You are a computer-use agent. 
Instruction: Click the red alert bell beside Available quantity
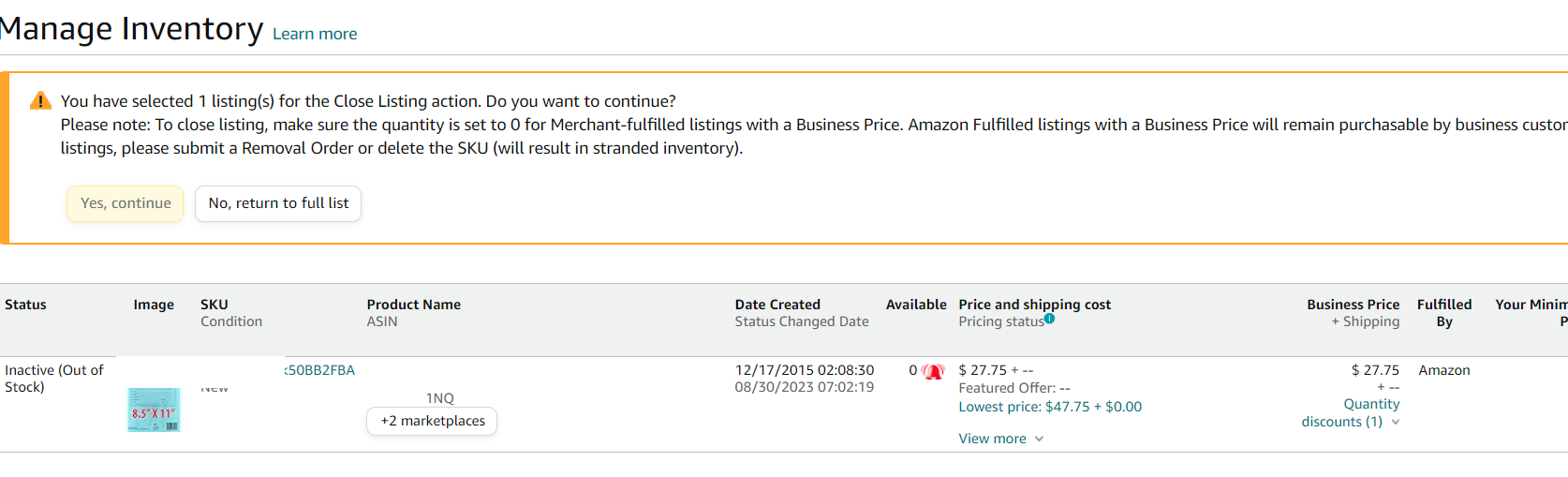[934, 371]
